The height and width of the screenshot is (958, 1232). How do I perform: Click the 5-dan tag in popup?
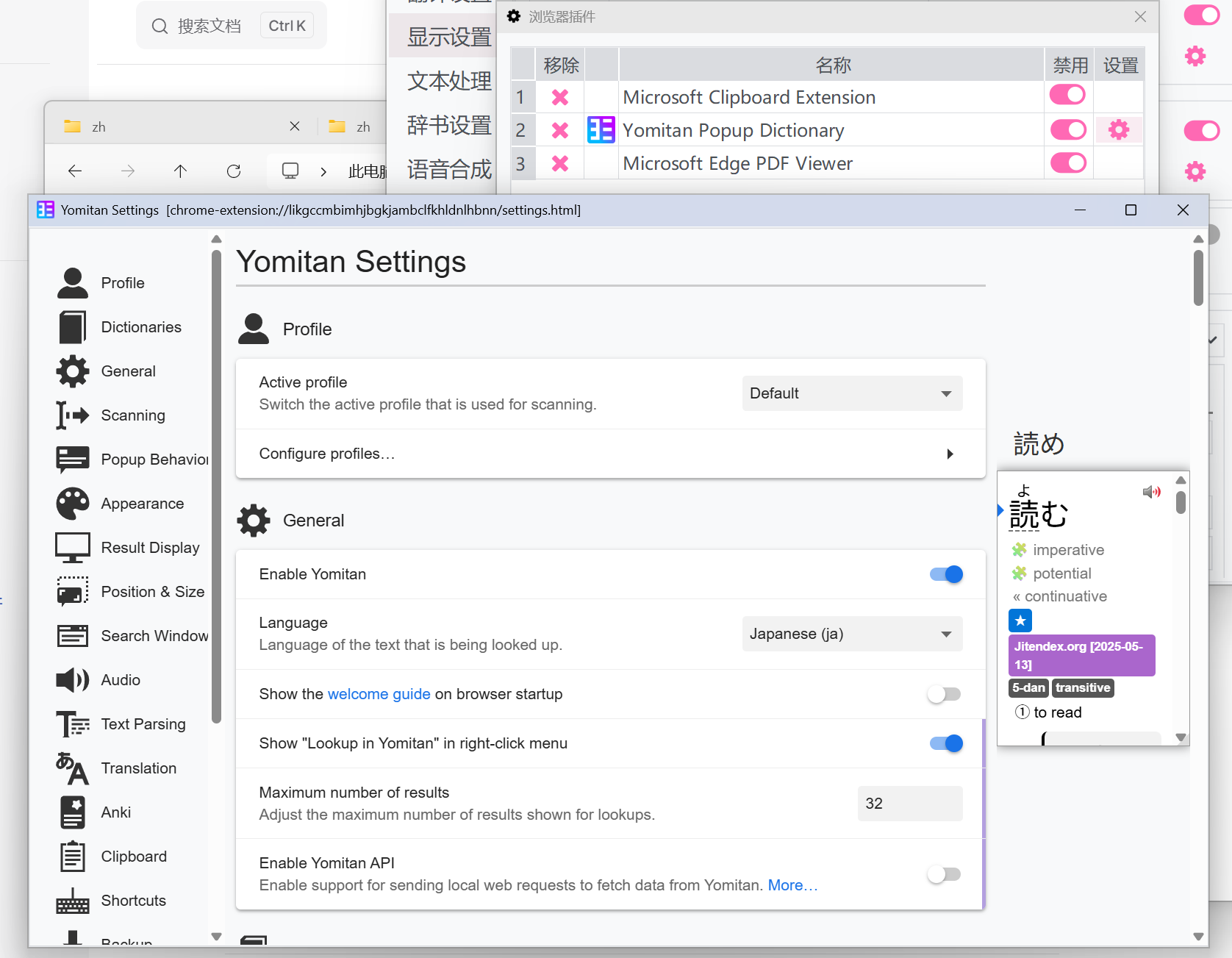click(x=1028, y=688)
